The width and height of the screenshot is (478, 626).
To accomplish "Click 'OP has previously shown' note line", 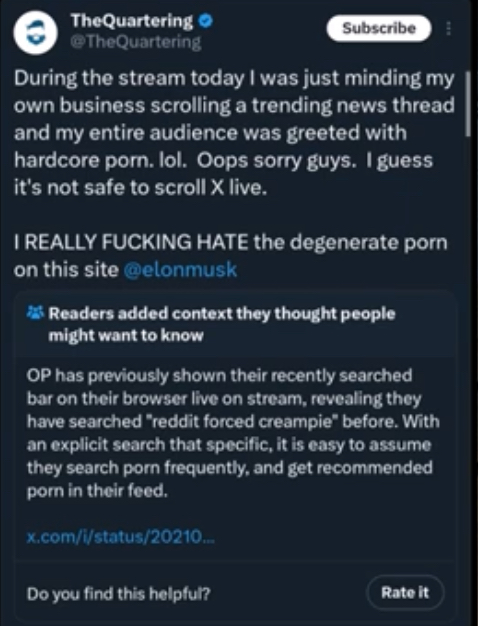I will click(219, 375).
